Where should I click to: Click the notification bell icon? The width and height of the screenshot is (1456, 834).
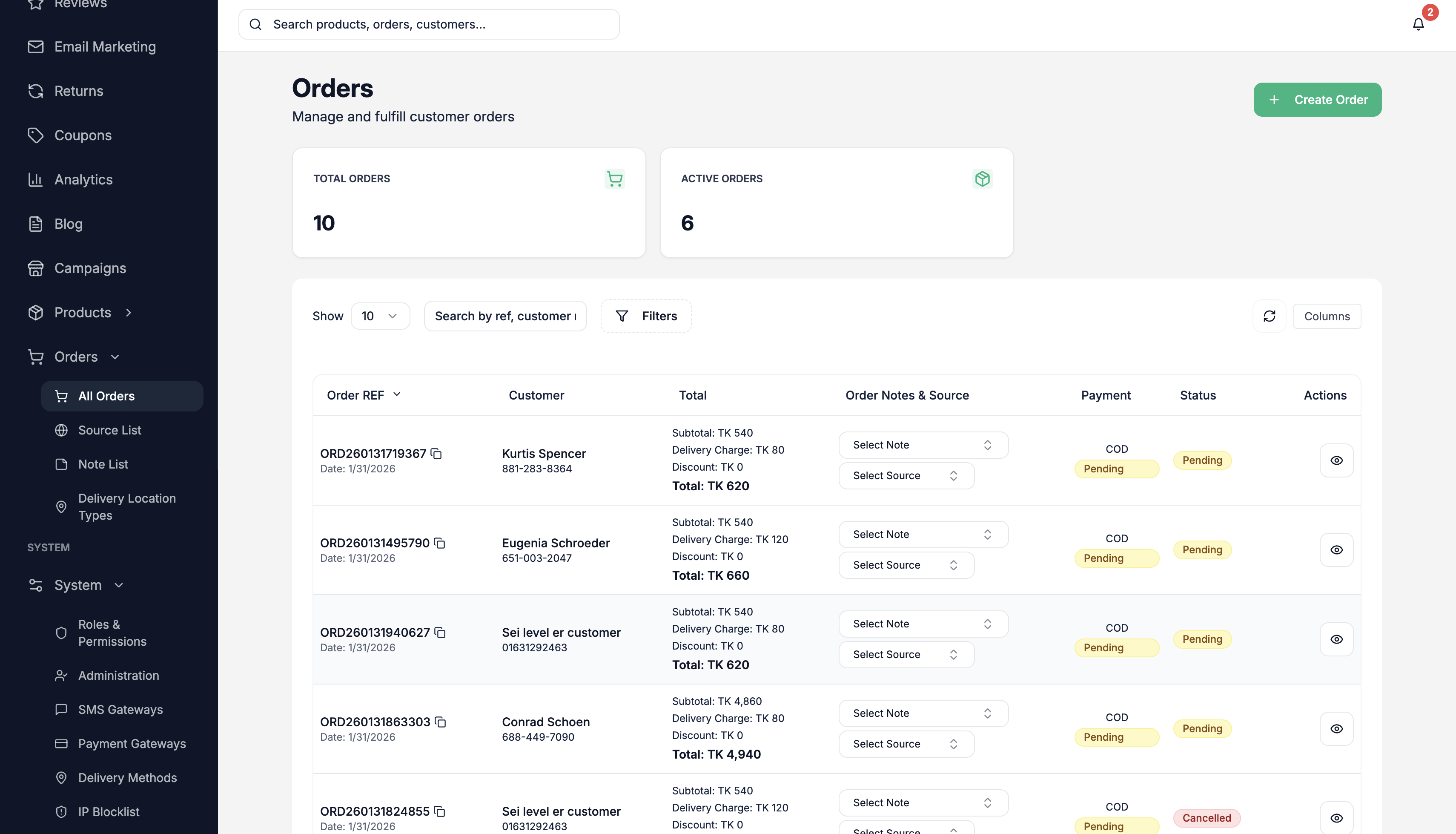pos(1418,24)
